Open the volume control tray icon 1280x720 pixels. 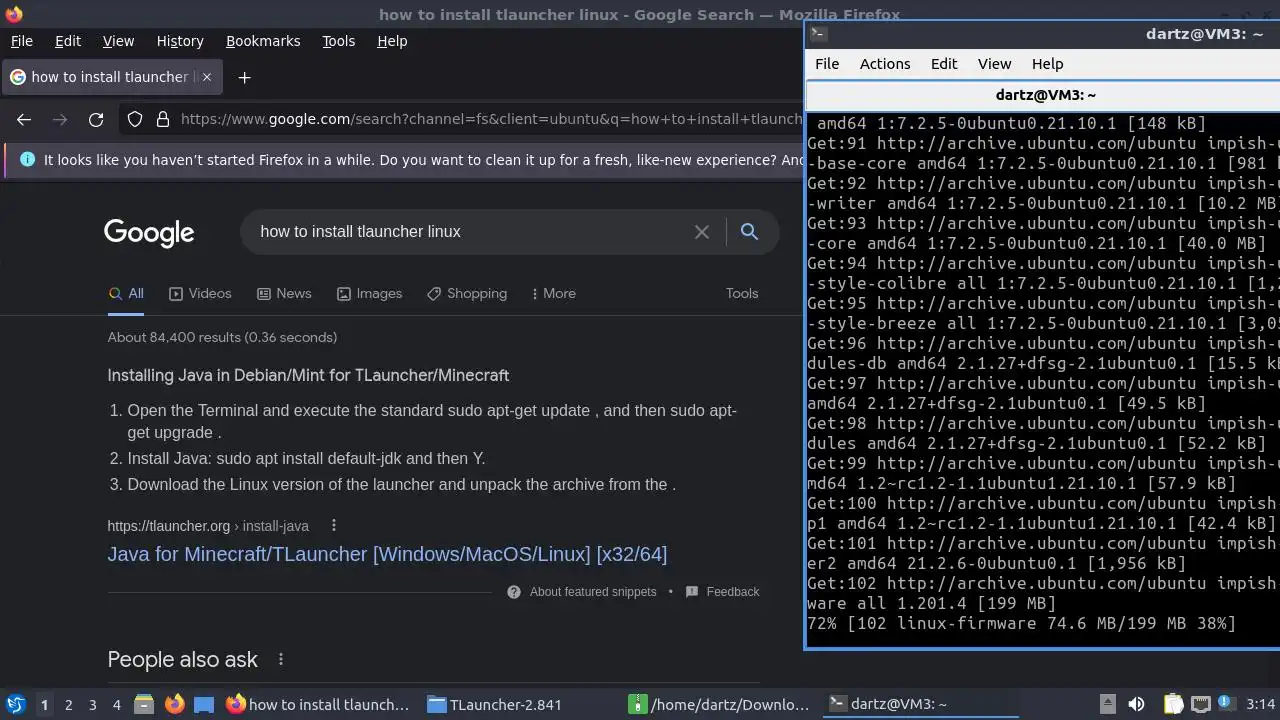[1136, 704]
